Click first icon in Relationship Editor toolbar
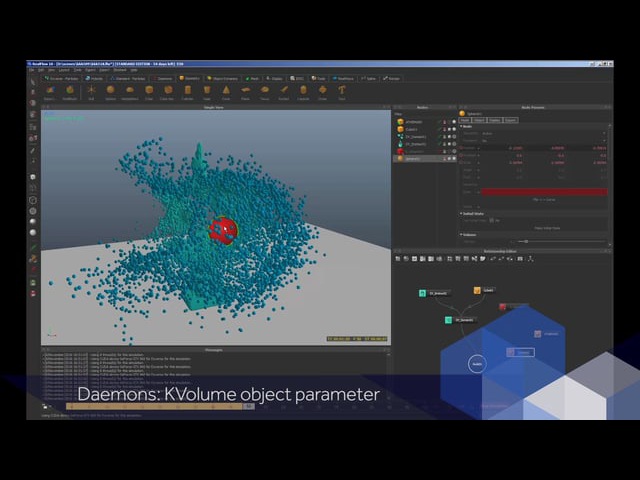The height and width of the screenshot is (480, 640). pyautogui.click(x=398, y=259)
